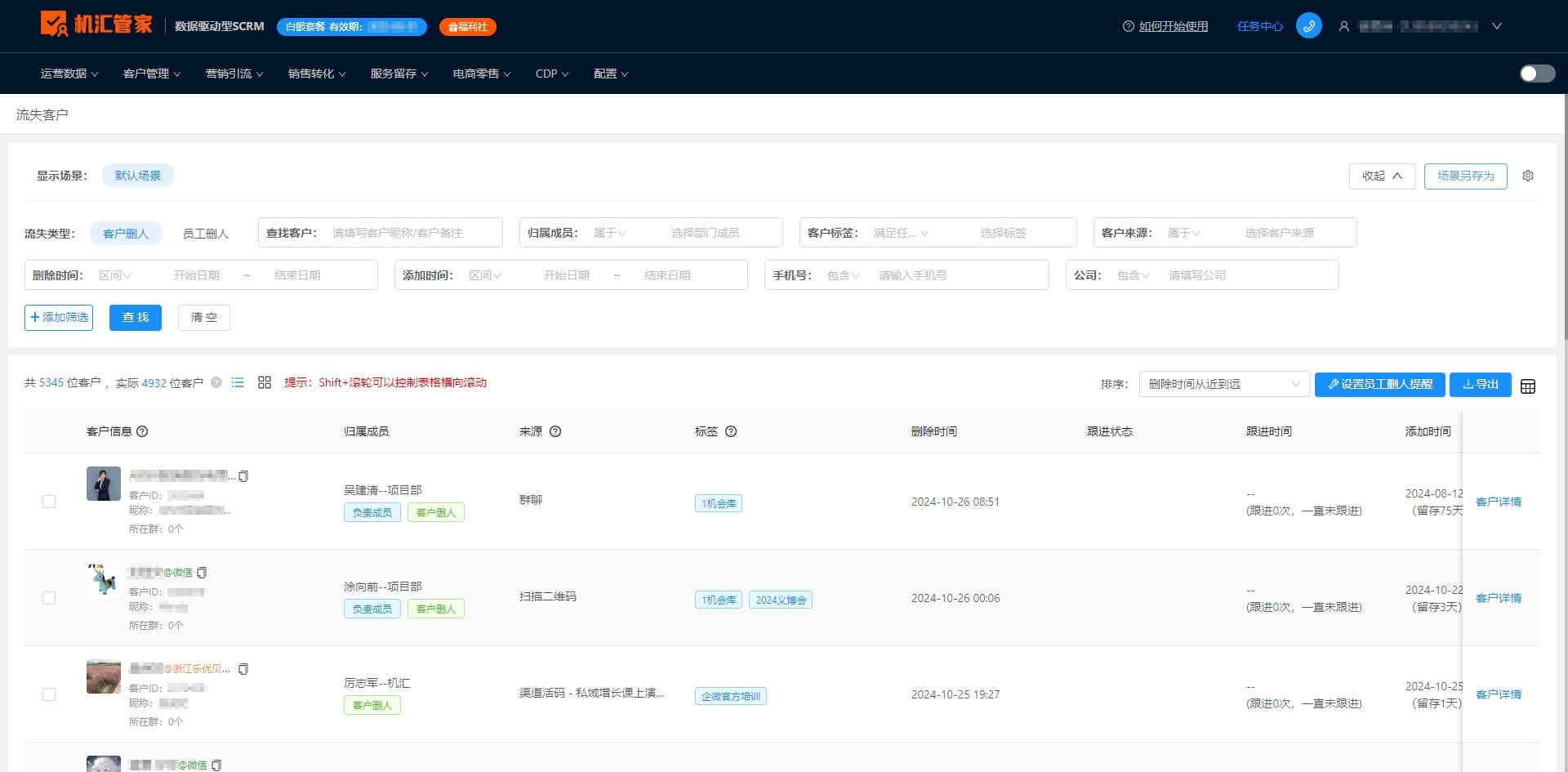Open 运营数据 menu

[x=69, y=74]
